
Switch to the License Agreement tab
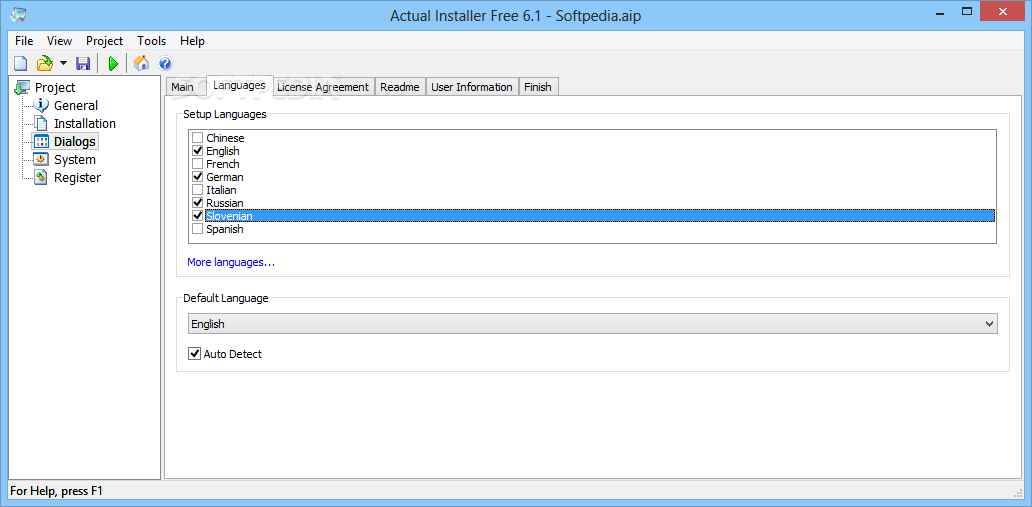(323, 87)
